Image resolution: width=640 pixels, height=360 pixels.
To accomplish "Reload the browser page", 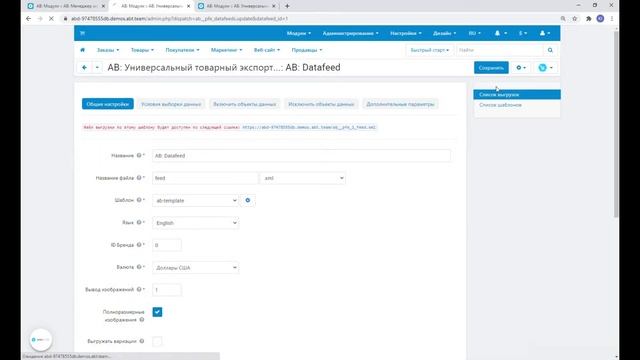I will pos(51,19).
